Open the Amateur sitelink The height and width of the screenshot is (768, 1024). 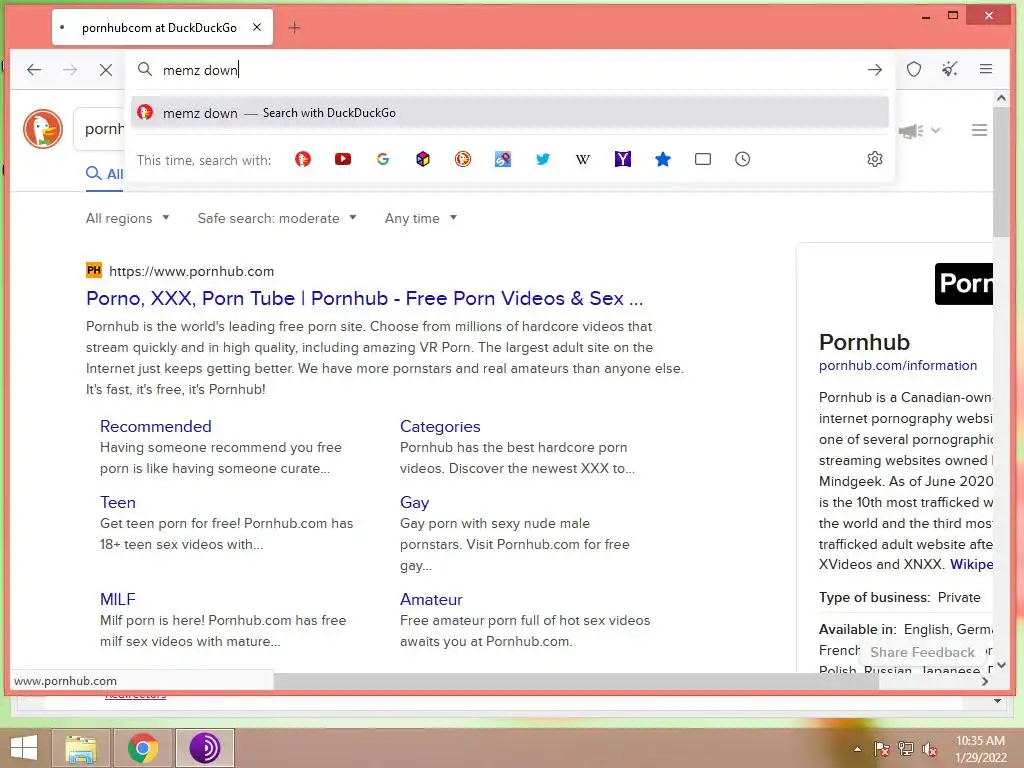(x=431, y=600)
